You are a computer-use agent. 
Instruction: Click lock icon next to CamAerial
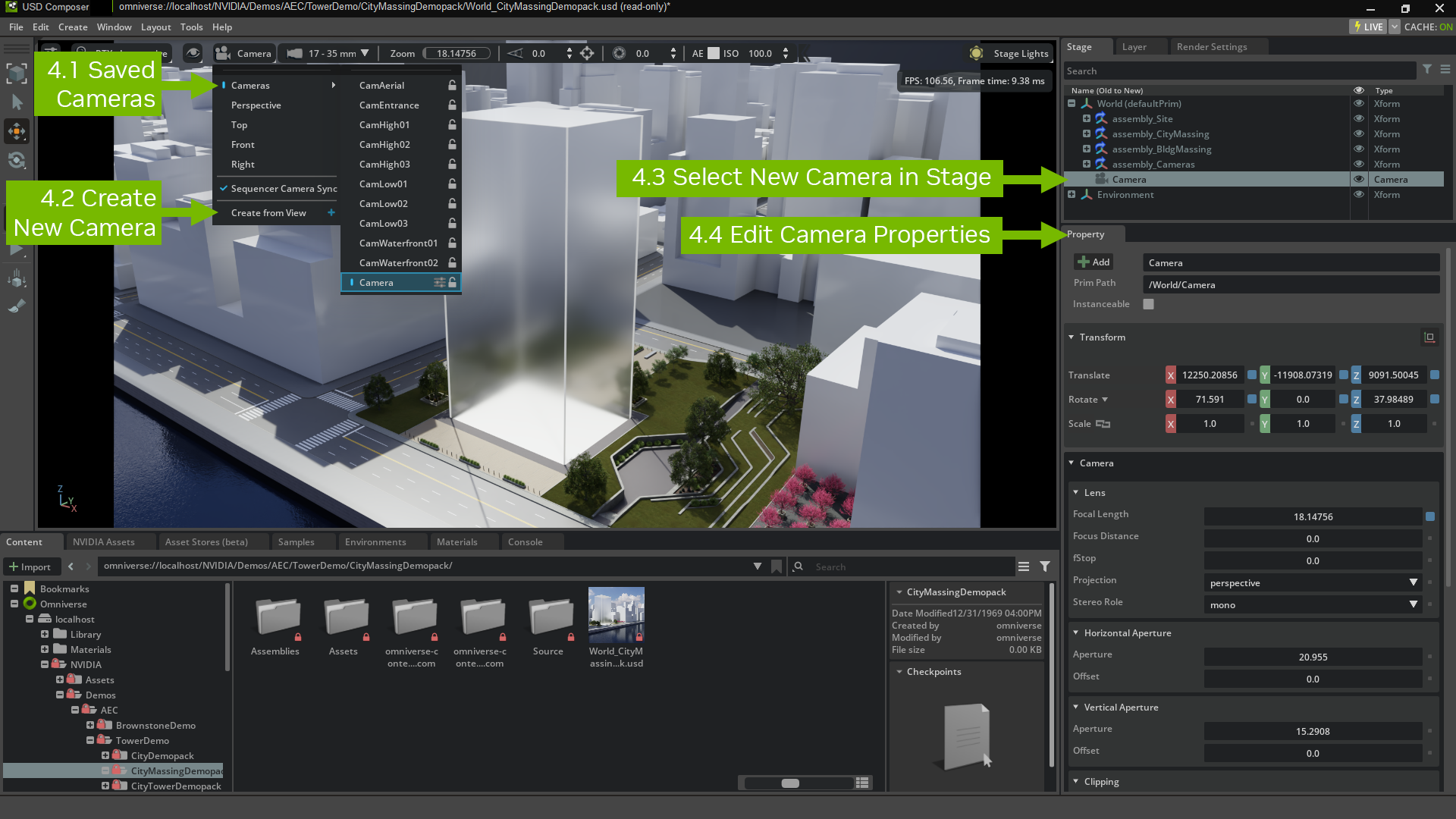click(452, 85)
